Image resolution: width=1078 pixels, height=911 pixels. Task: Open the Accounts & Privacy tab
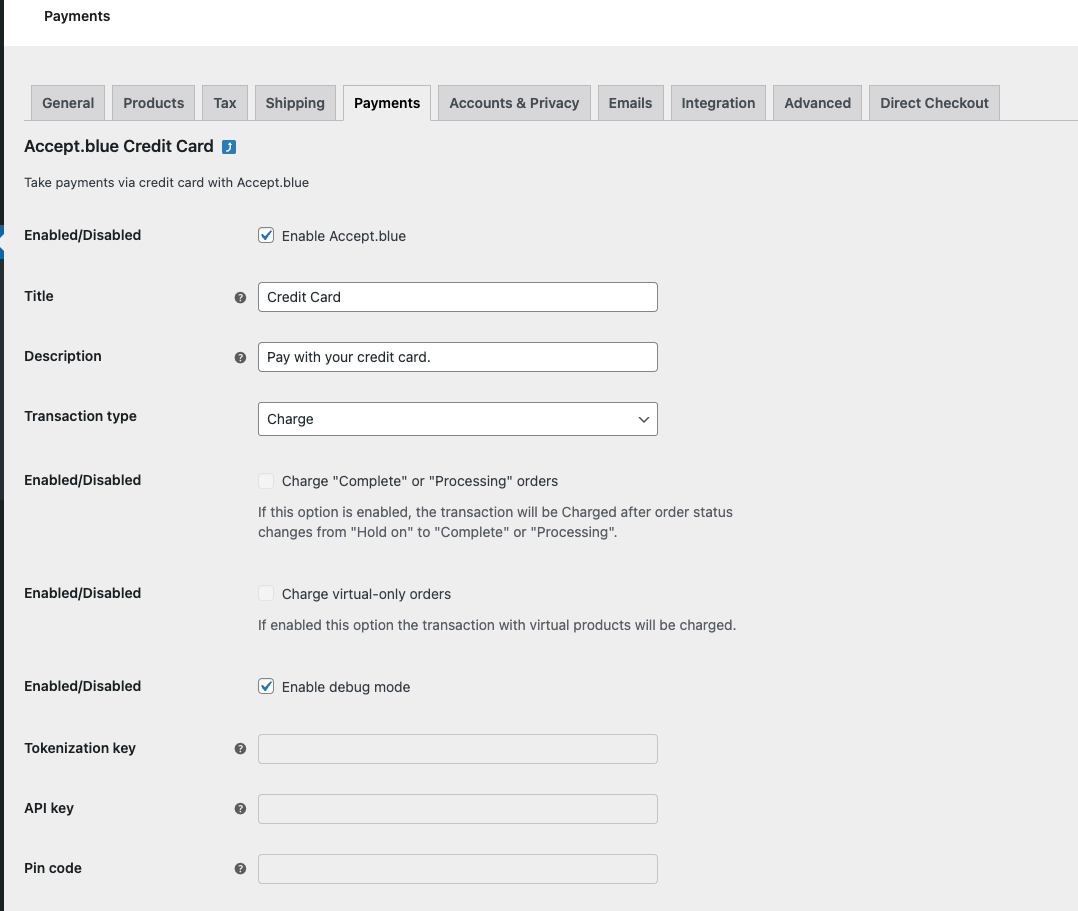[513, 102]
